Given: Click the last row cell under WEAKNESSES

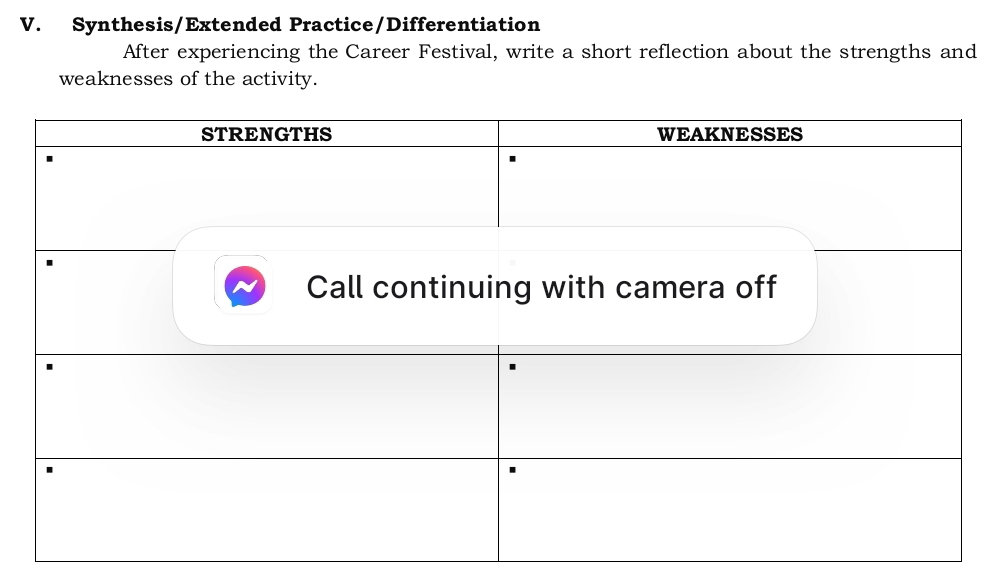Looking at the screenshot, I should (729, 510).
